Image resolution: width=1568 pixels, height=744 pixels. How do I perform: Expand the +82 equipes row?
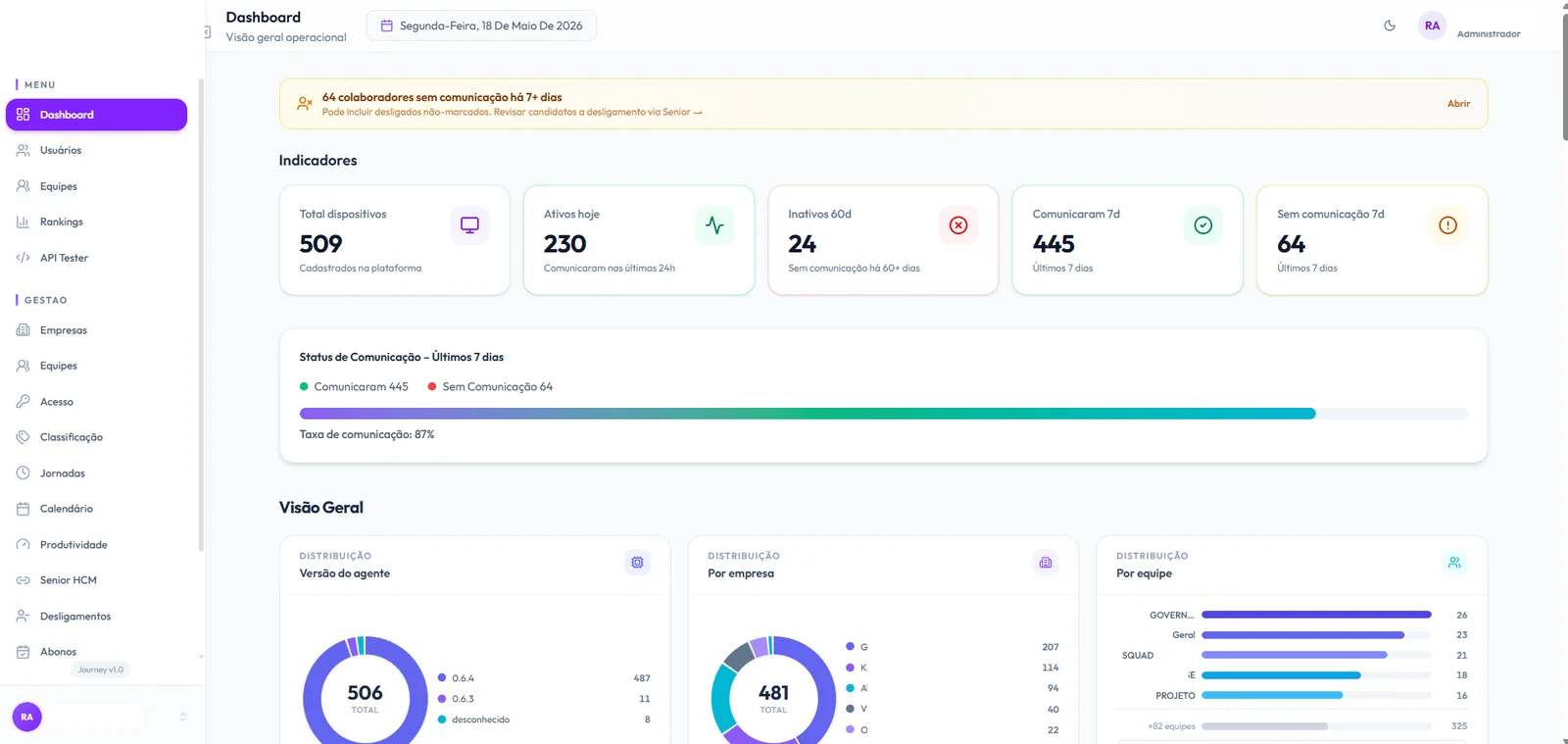click(x=1292, y=726)
